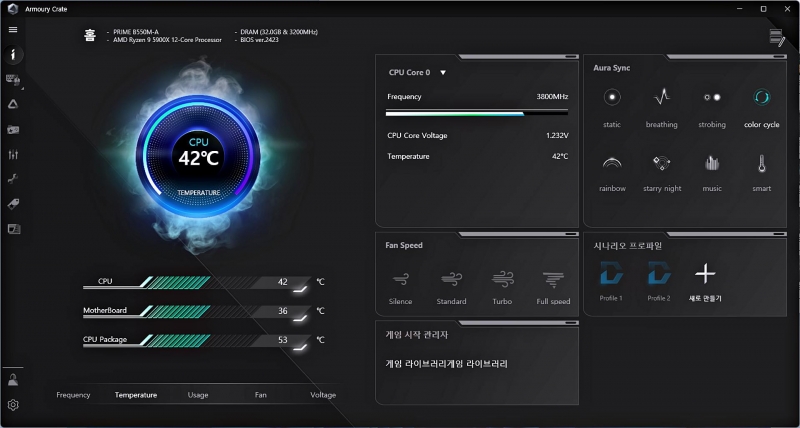Image resolution: width=800 pixels, height=428 pixels.
Task: Pick the smart temperature lighting effect
Action: pos(762,163)
